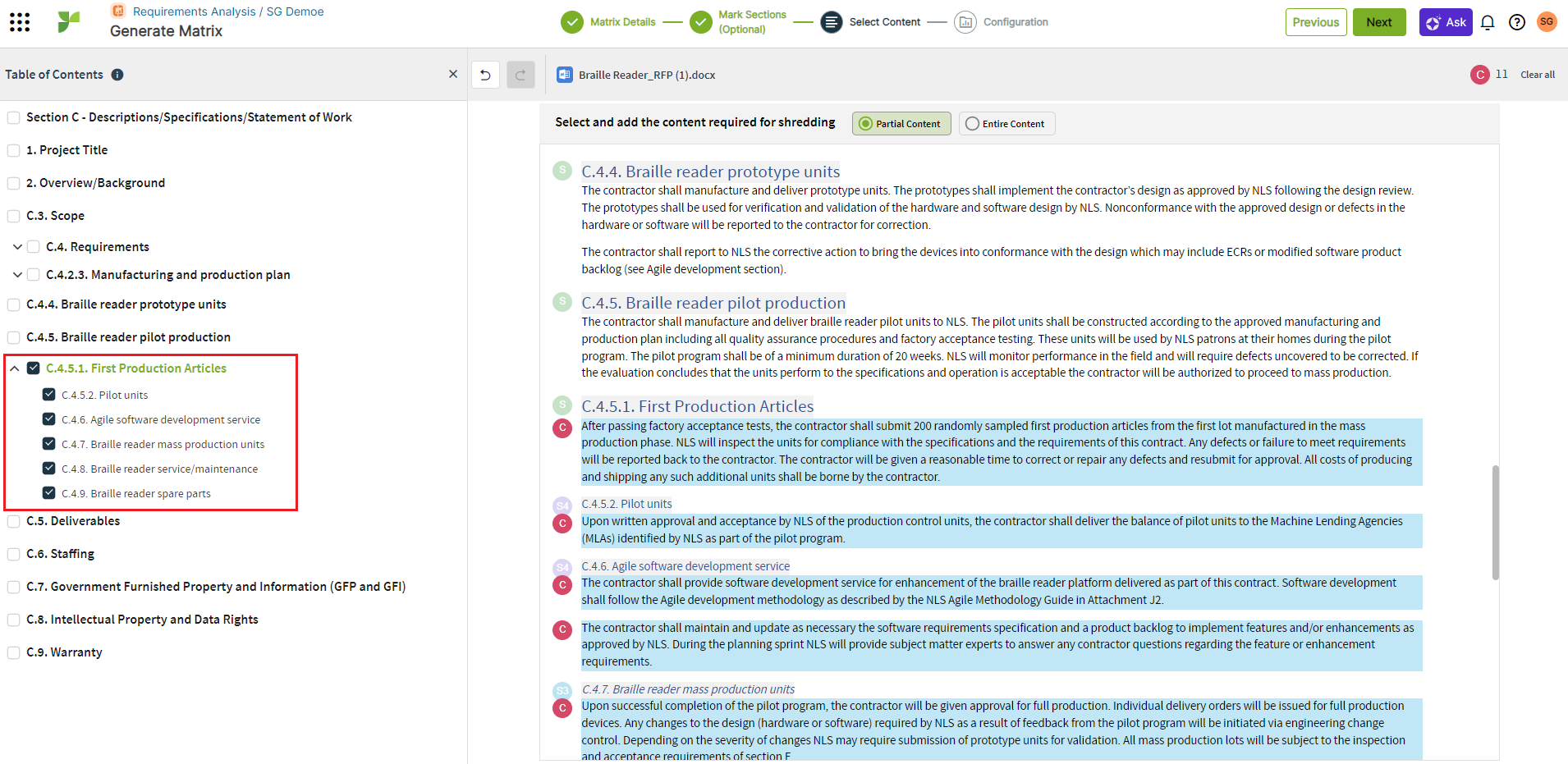Image resolution: width=1568 pixels, height=764 pixels.
Task: Select C.6. Staffing in table of contents
Action: pyautogui.click(x=60, y=554)
